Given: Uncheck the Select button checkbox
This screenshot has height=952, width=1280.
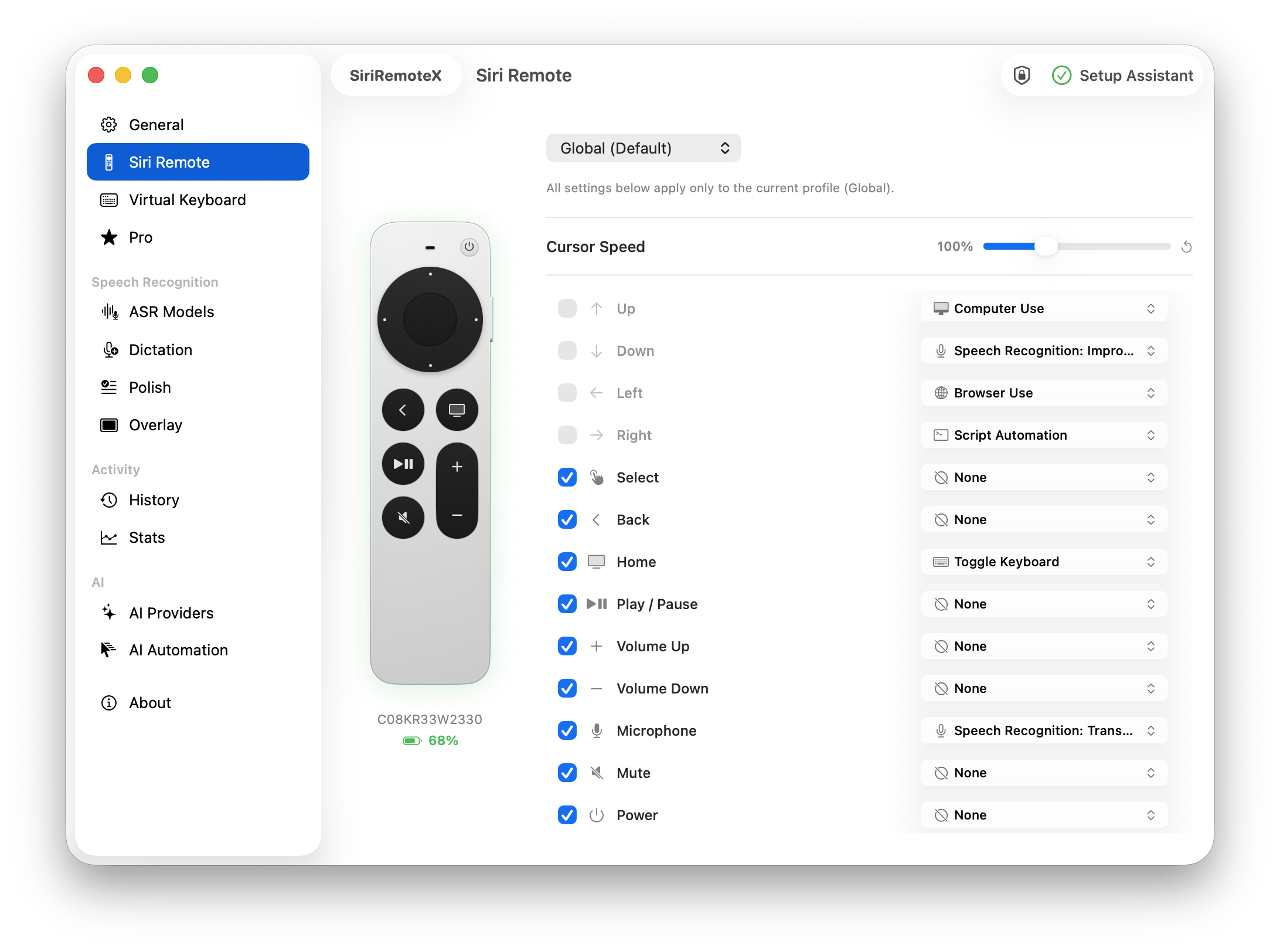Looking at the screenshot, I should coord(567,478).
